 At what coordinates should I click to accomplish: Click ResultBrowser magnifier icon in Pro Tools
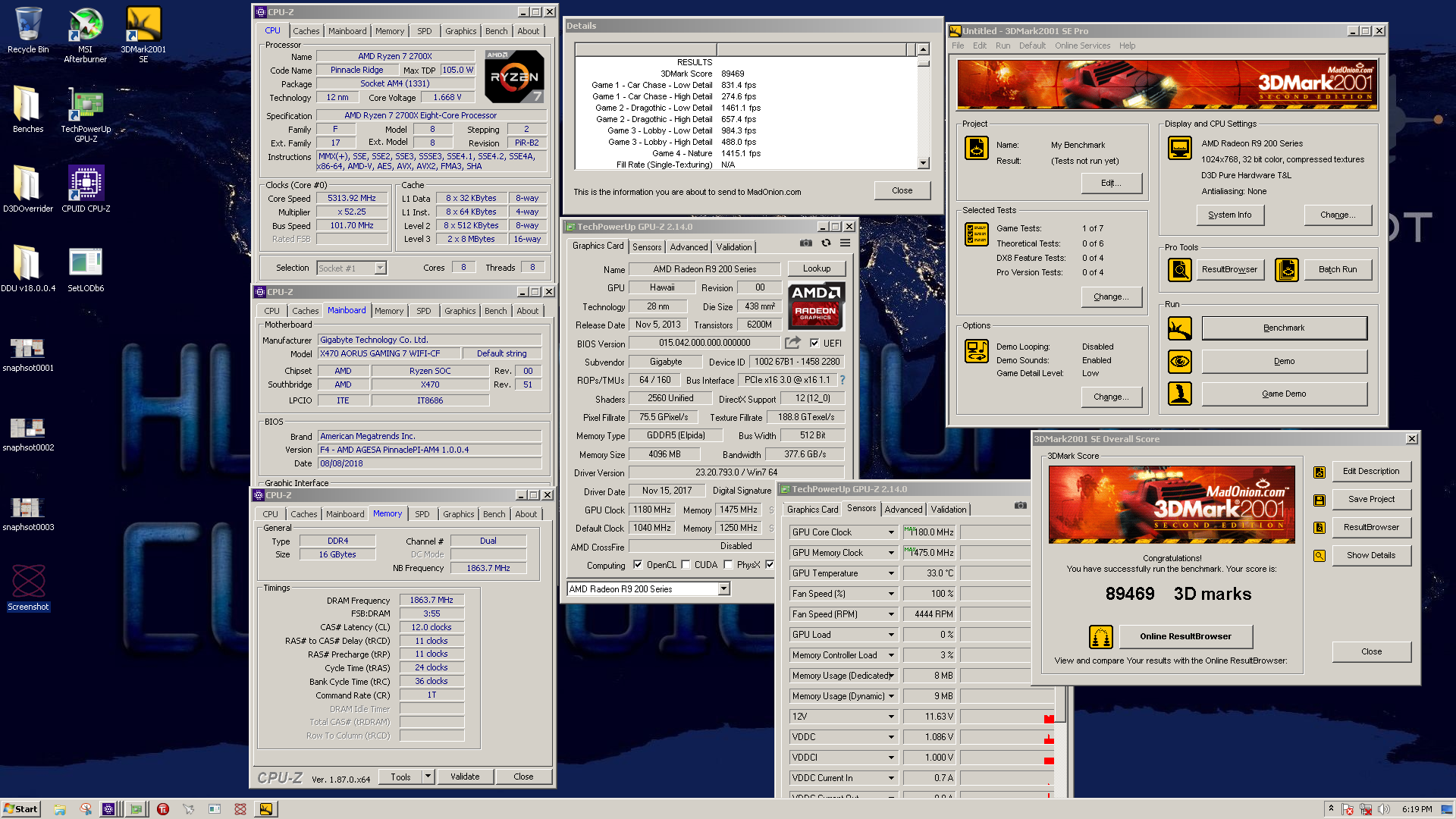point(1179,269)
